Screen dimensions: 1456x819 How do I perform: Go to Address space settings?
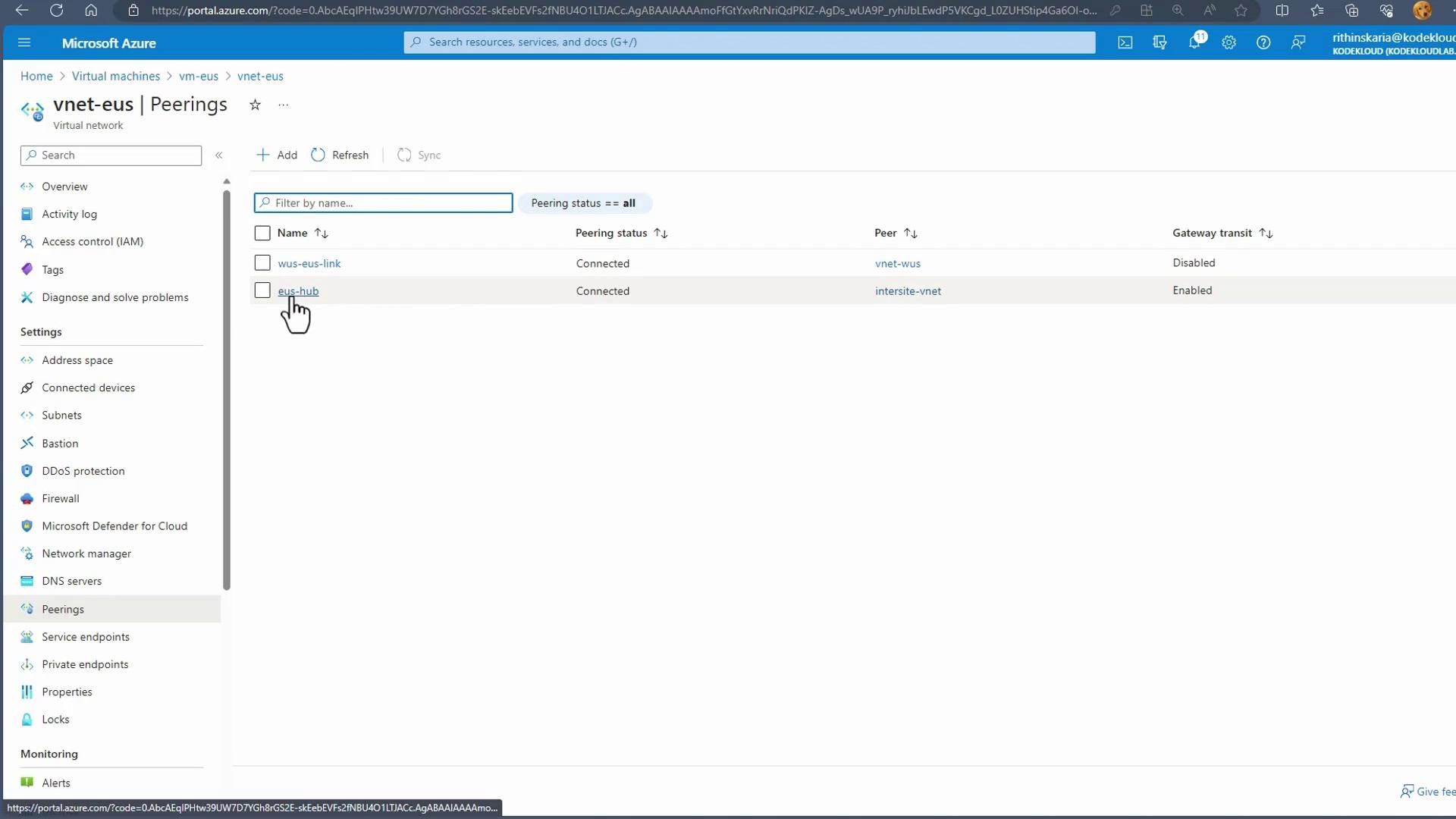[77, 360]
